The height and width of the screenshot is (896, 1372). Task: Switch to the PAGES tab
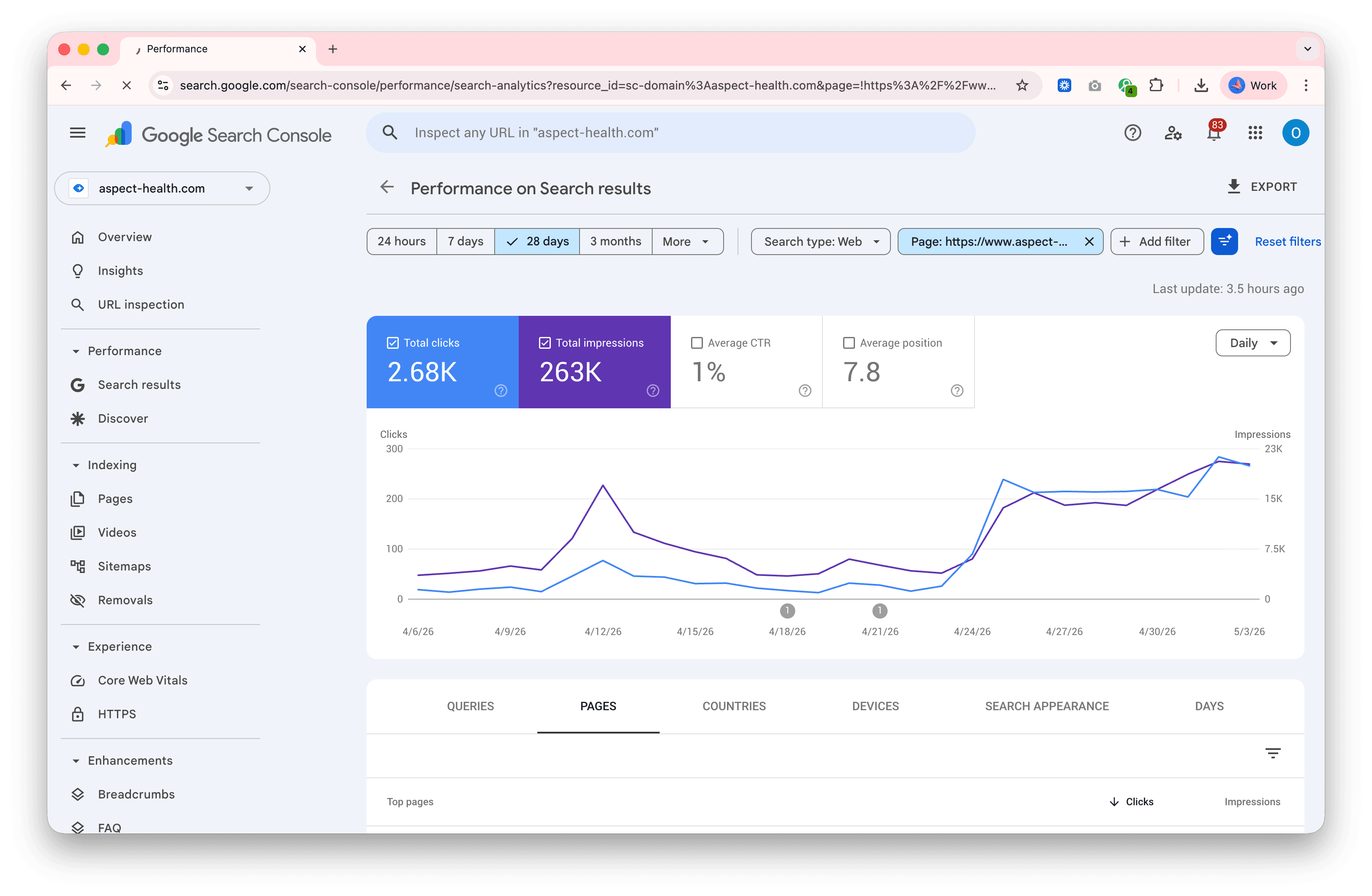coord(598,706)
